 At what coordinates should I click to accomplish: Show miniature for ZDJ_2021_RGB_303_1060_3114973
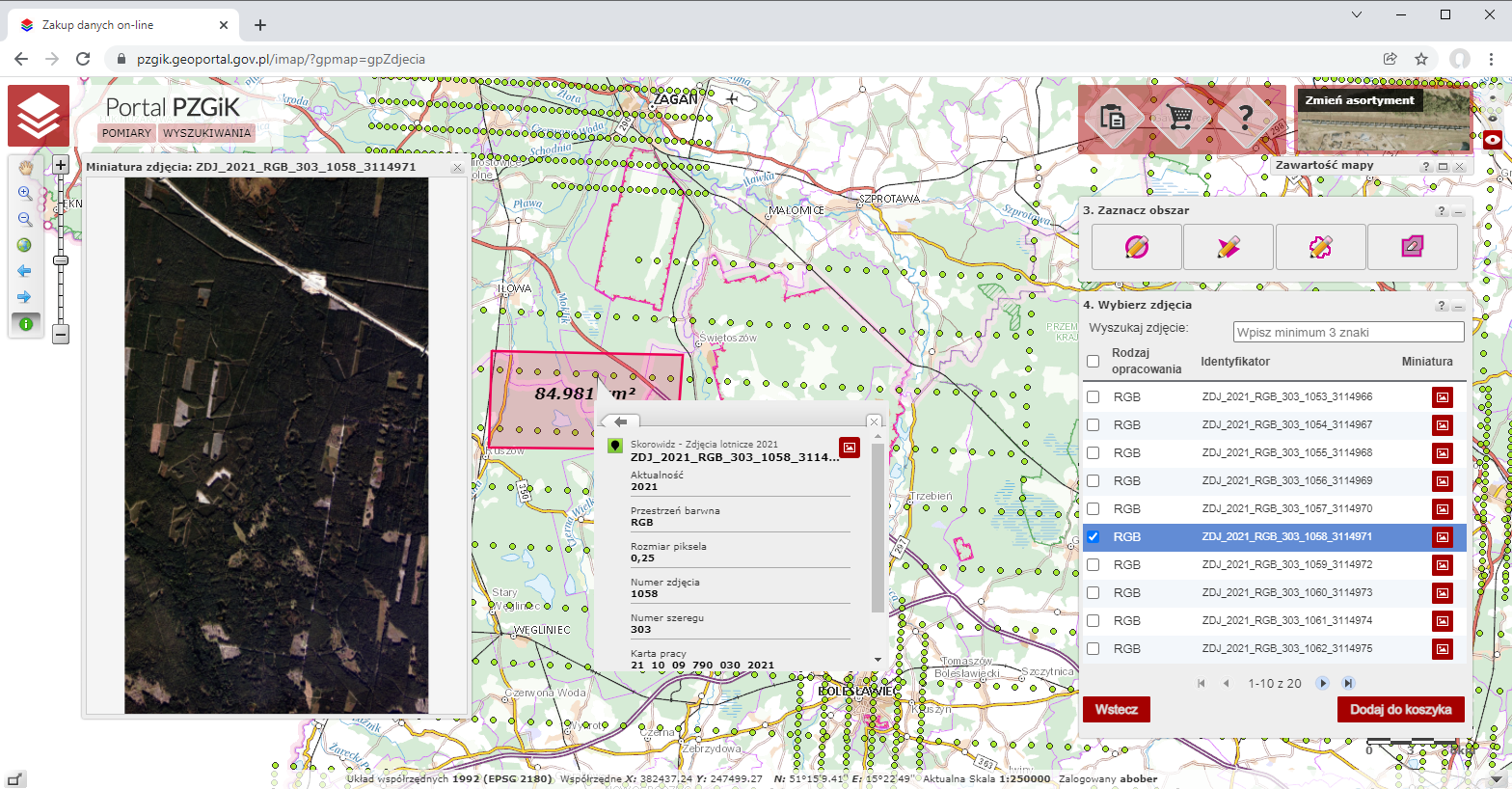tap(1442, 593)
